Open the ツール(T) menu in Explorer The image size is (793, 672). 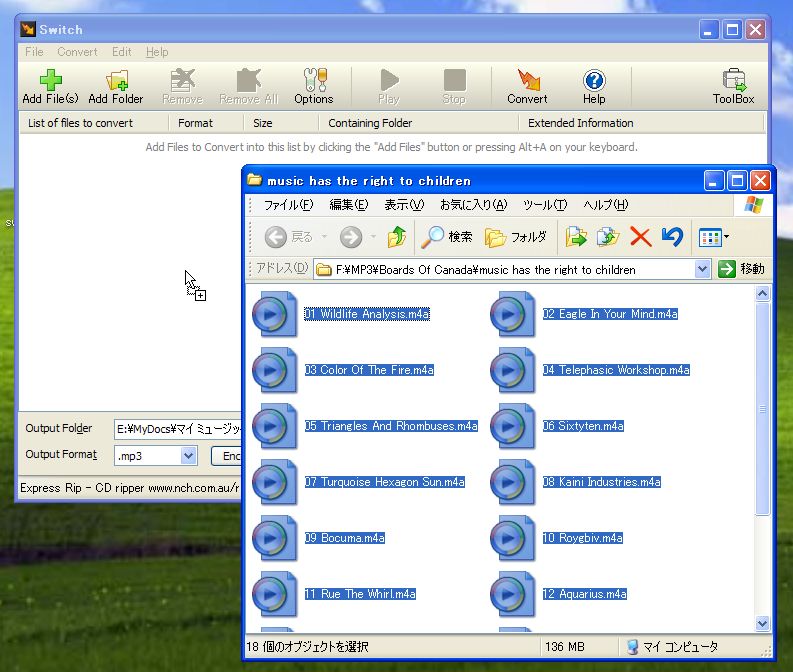545,205
